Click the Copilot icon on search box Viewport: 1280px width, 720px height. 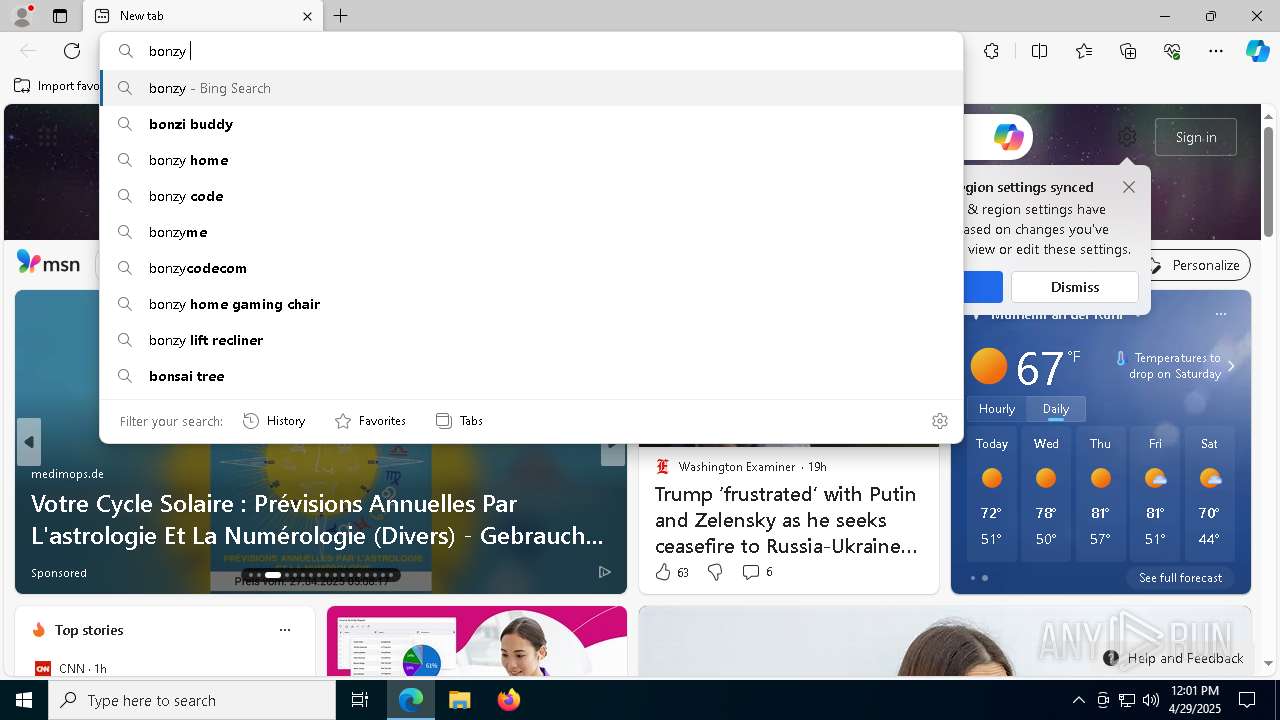[1008, 137]
